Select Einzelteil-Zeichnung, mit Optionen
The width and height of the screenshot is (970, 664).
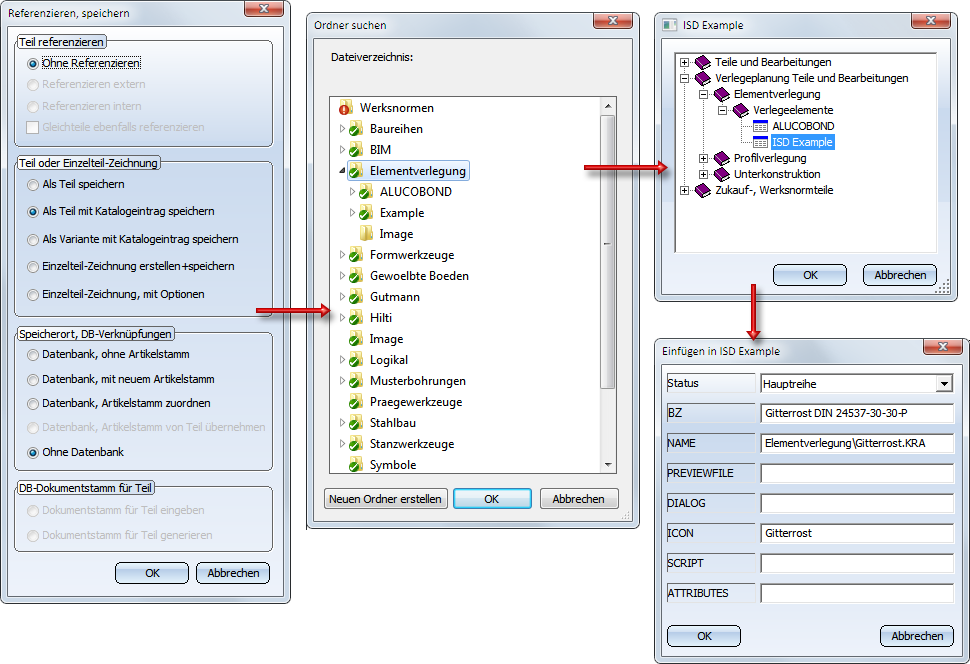click(x=33, y=295)
